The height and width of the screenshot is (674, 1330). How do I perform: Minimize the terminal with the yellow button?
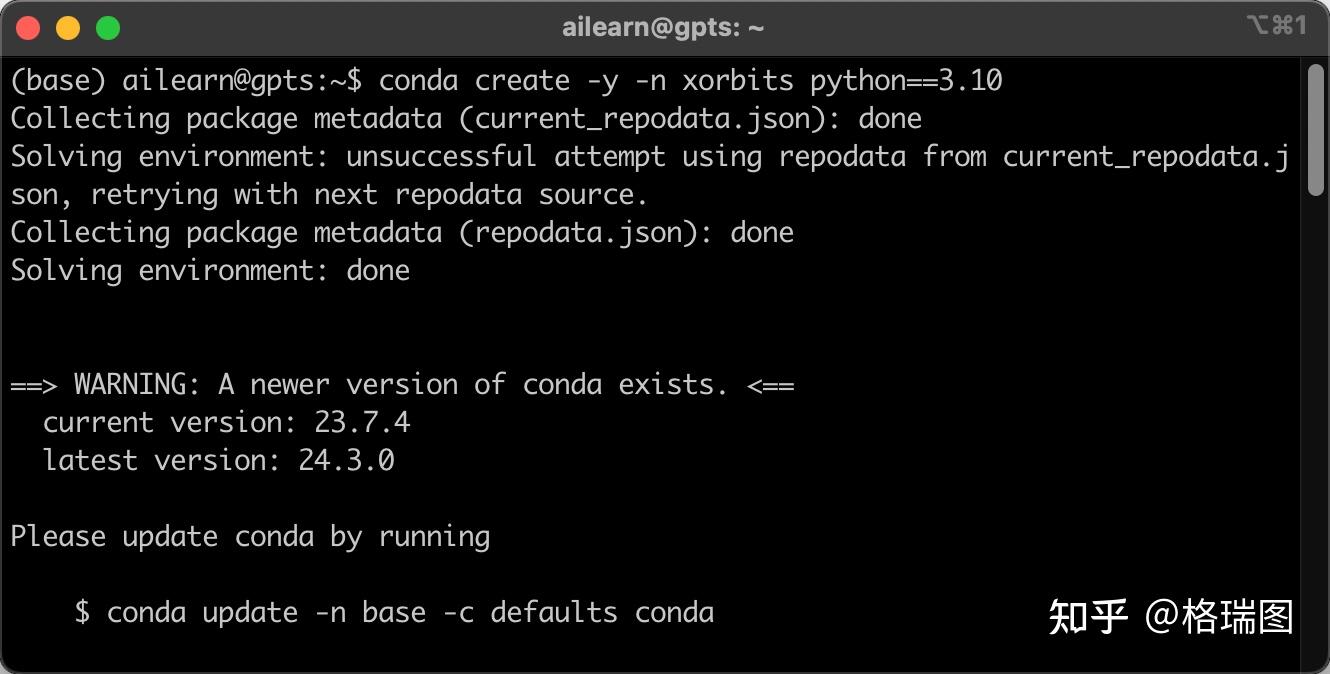(x=68, y=28)
